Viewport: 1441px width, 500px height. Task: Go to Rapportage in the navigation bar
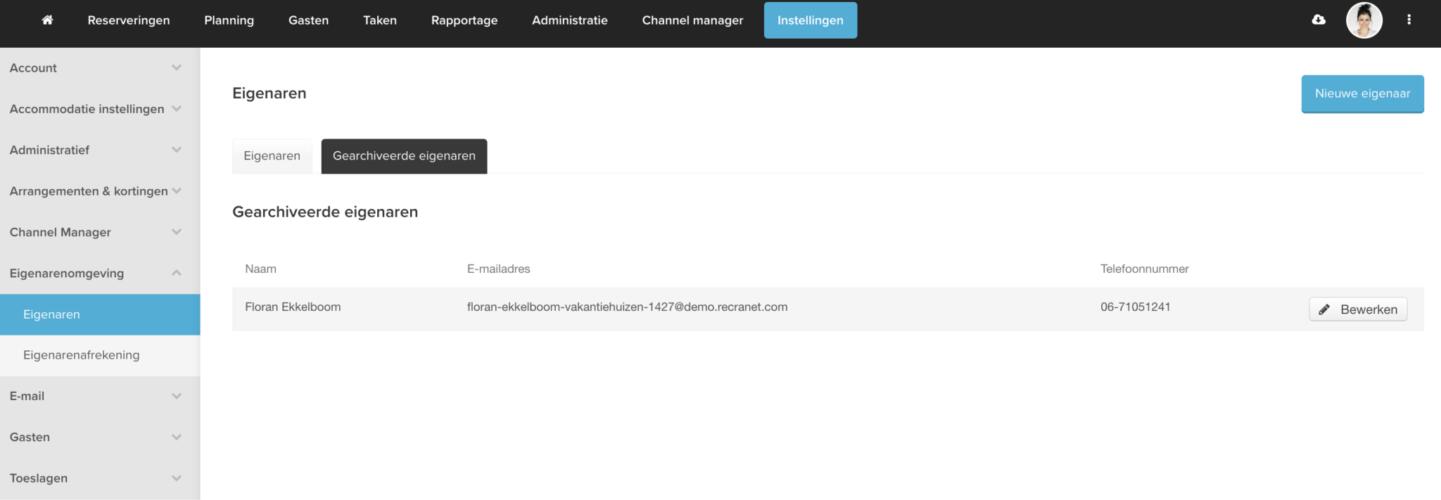pos(464,20)
